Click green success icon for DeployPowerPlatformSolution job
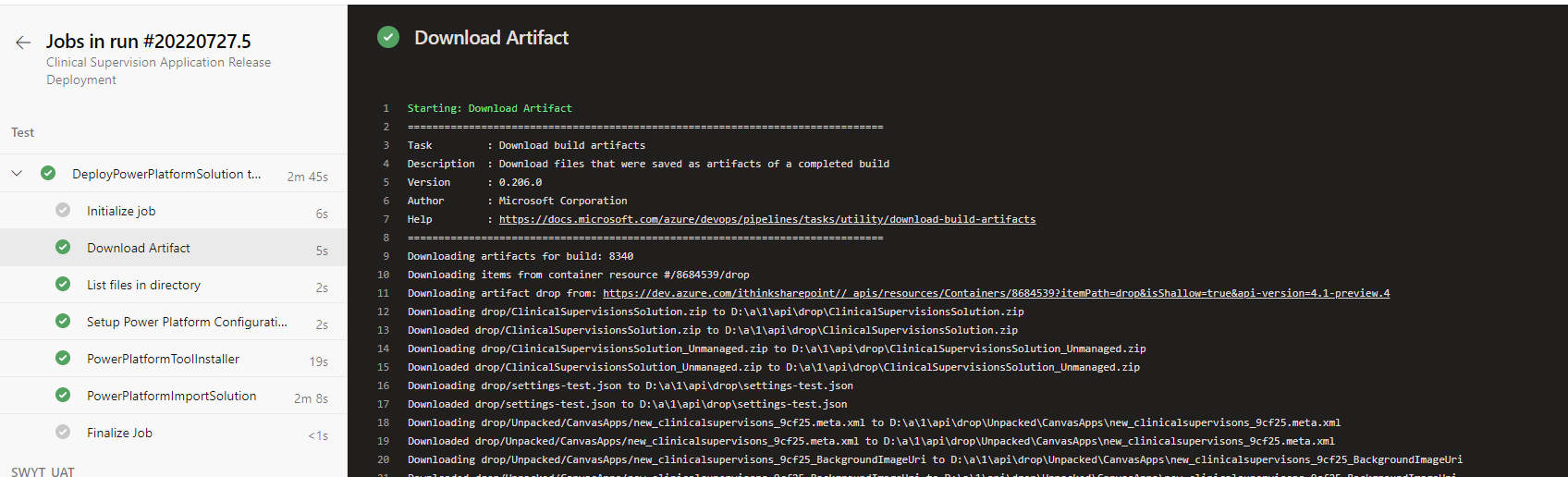The width and height of the screenshot is (1568, 477). [x=48, y=174]
